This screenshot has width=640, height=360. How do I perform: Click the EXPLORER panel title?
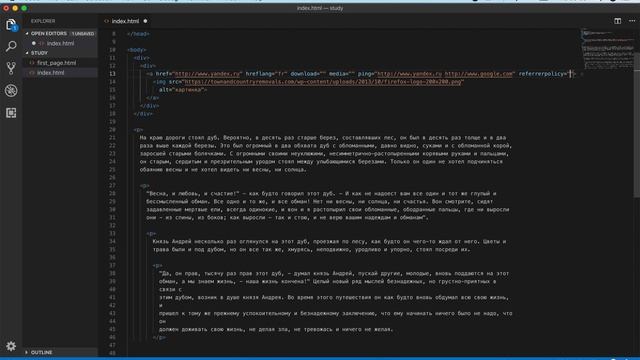click(x=43, y=21)
